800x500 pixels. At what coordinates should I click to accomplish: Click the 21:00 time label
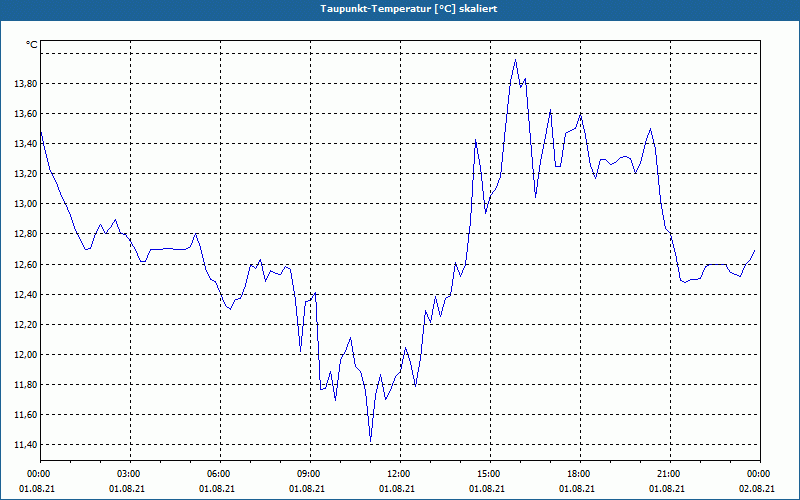(670, 474)
